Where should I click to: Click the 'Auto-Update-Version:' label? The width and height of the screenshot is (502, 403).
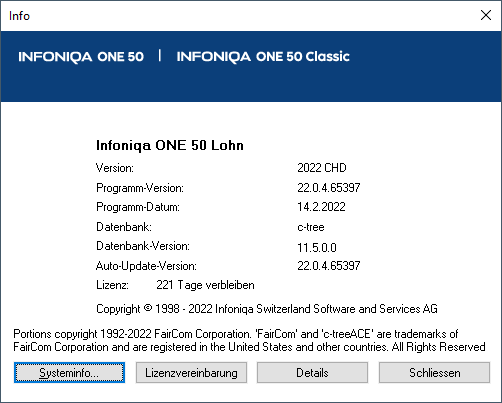tap(146, 266)
